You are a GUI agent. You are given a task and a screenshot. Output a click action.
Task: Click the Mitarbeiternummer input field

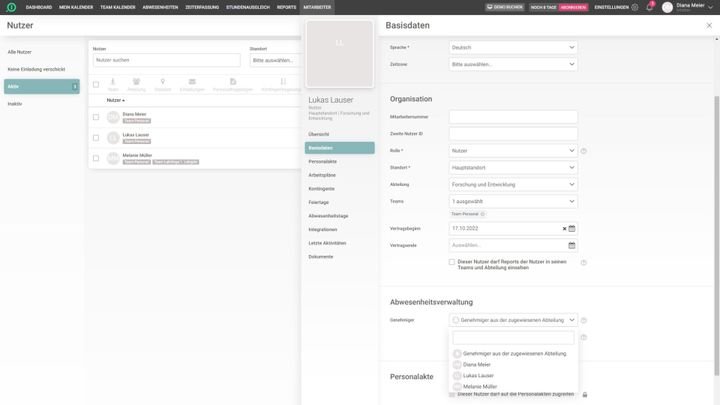tap(513, 117)
